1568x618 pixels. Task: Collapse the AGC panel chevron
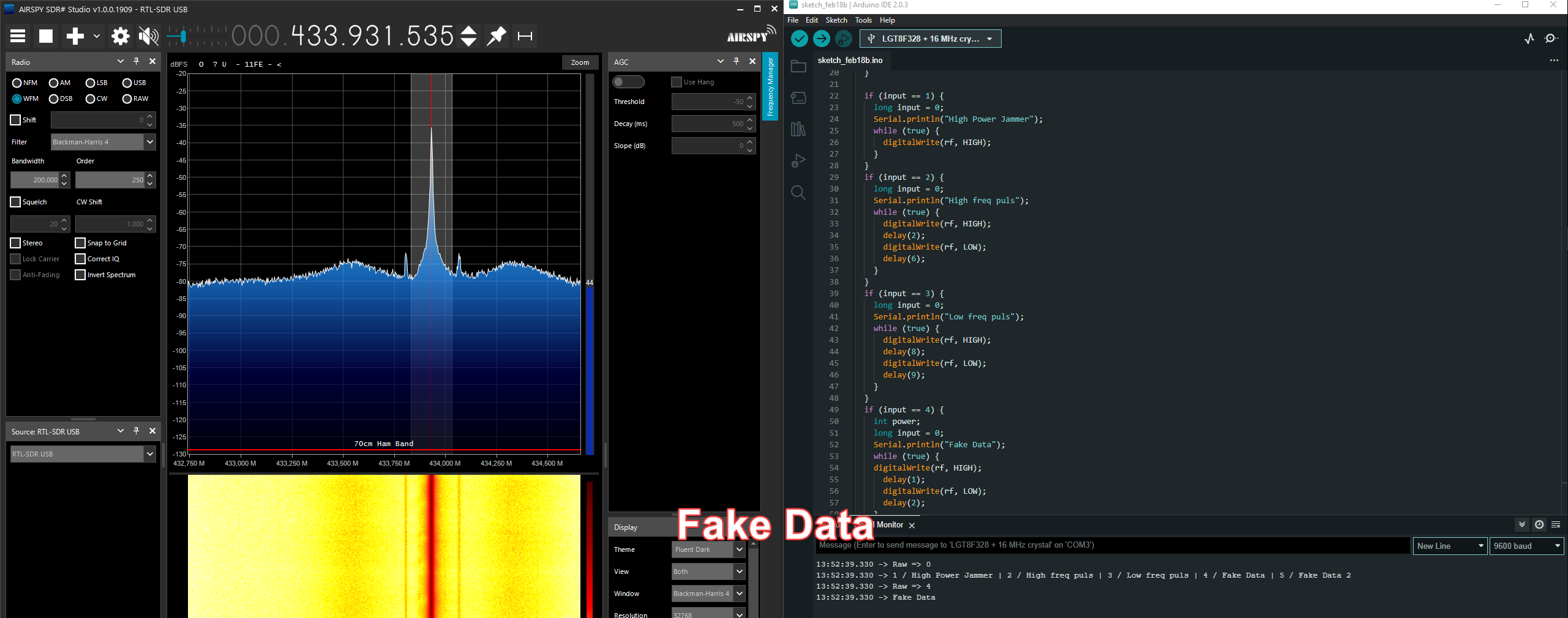(x=720, y=62)
